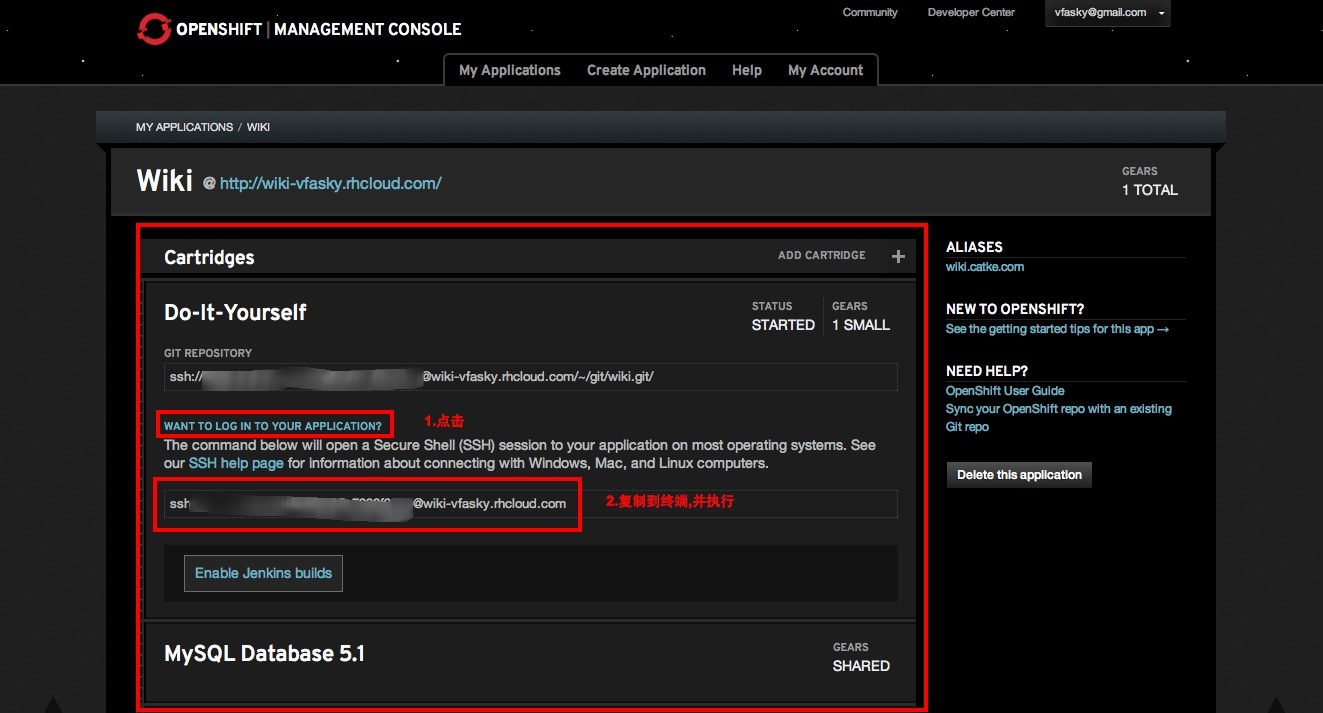1323x713 pixels.
Task: Click the Do-It-Yourself cartridge heading
Action: pyautogui.click(x=235, y=312)
